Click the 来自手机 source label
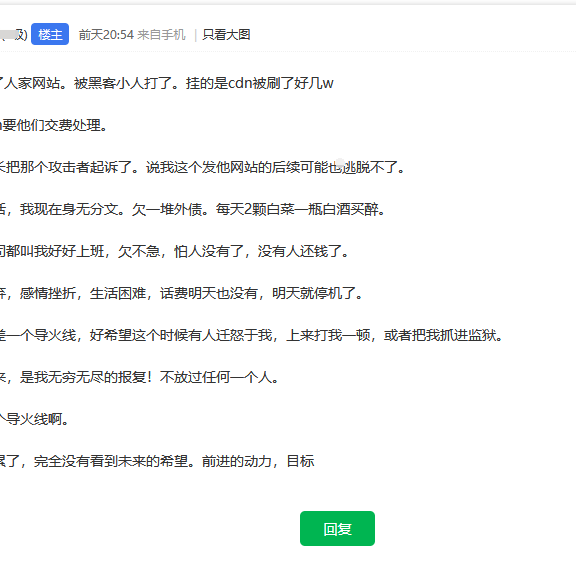 161,35
